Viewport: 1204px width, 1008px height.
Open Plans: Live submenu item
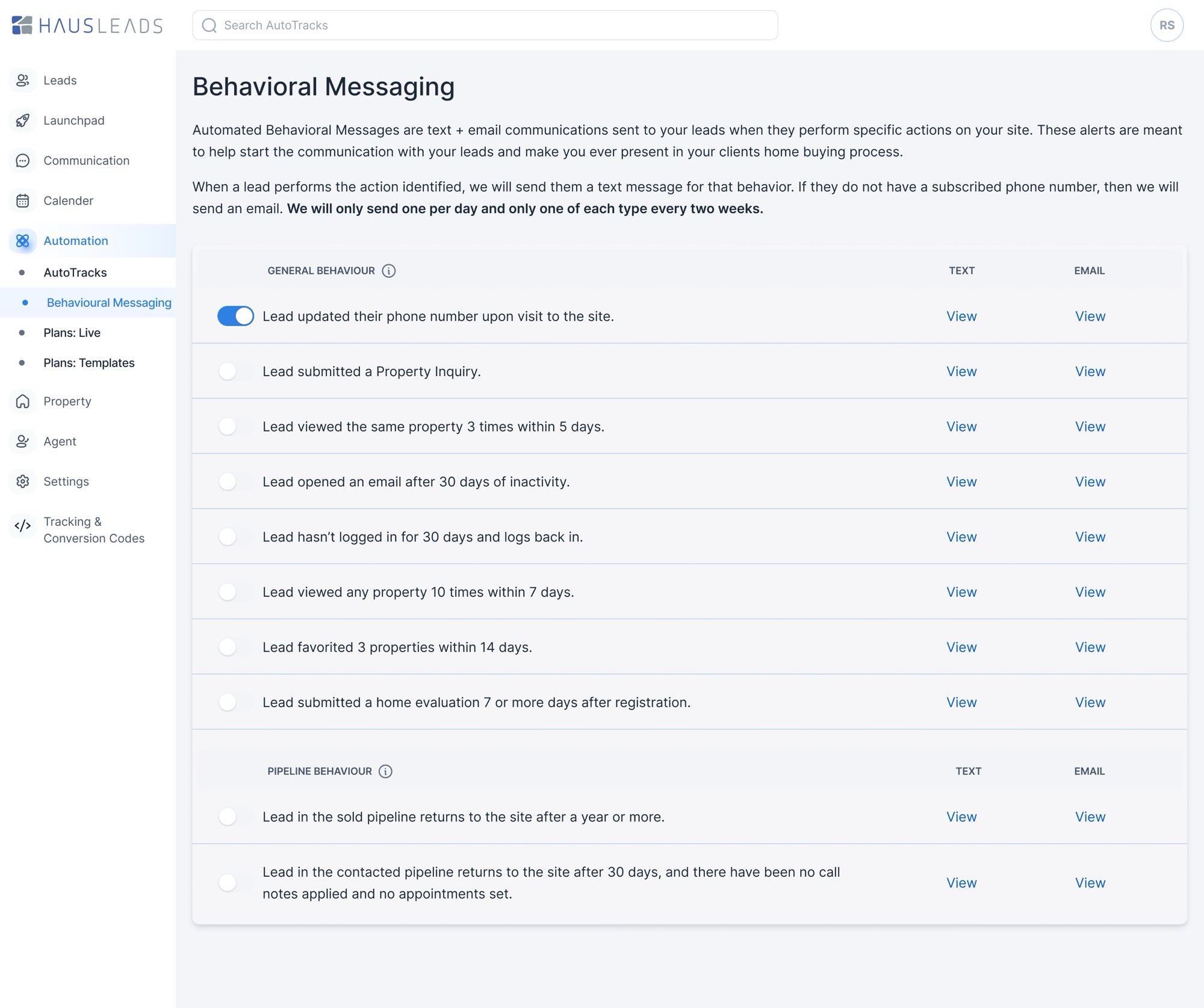(x=72, y=333)
